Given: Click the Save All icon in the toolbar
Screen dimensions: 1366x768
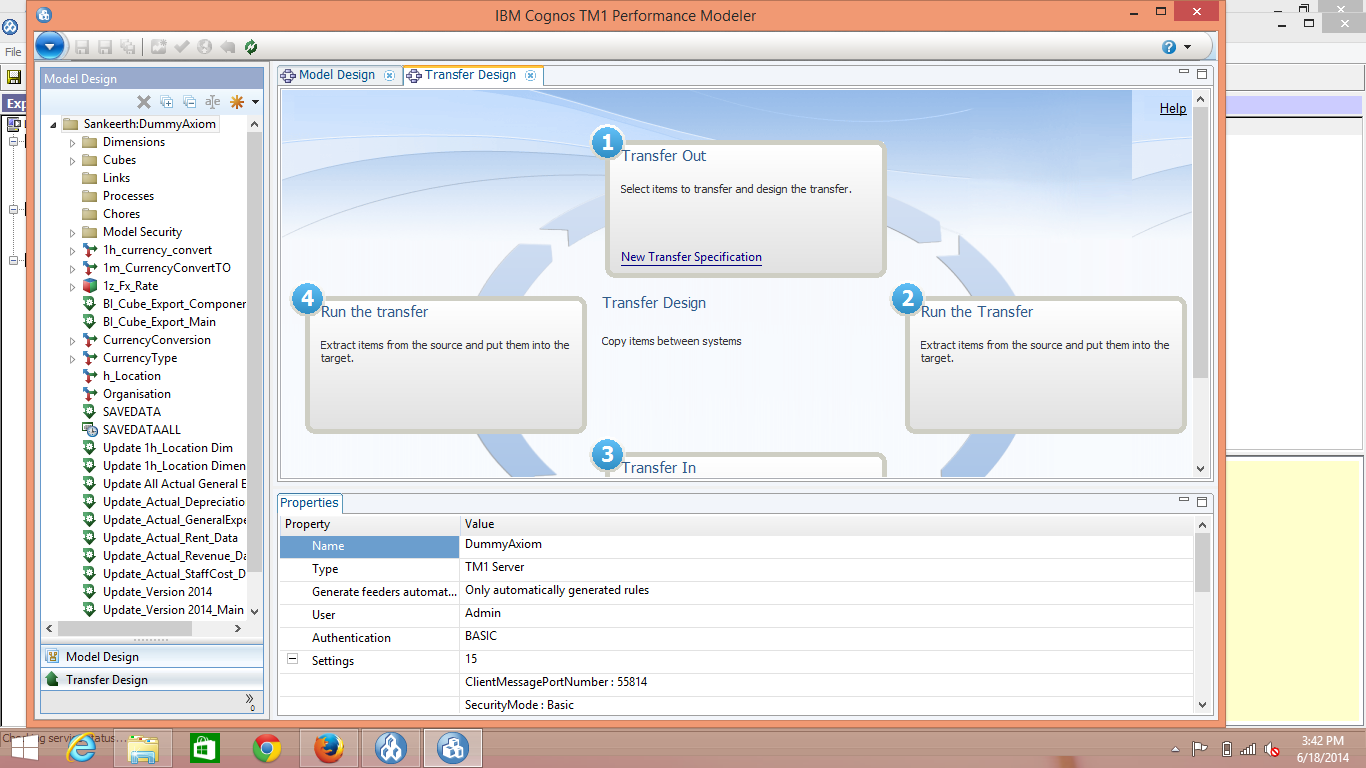Looking at the screenshot, I should point(128,47).
